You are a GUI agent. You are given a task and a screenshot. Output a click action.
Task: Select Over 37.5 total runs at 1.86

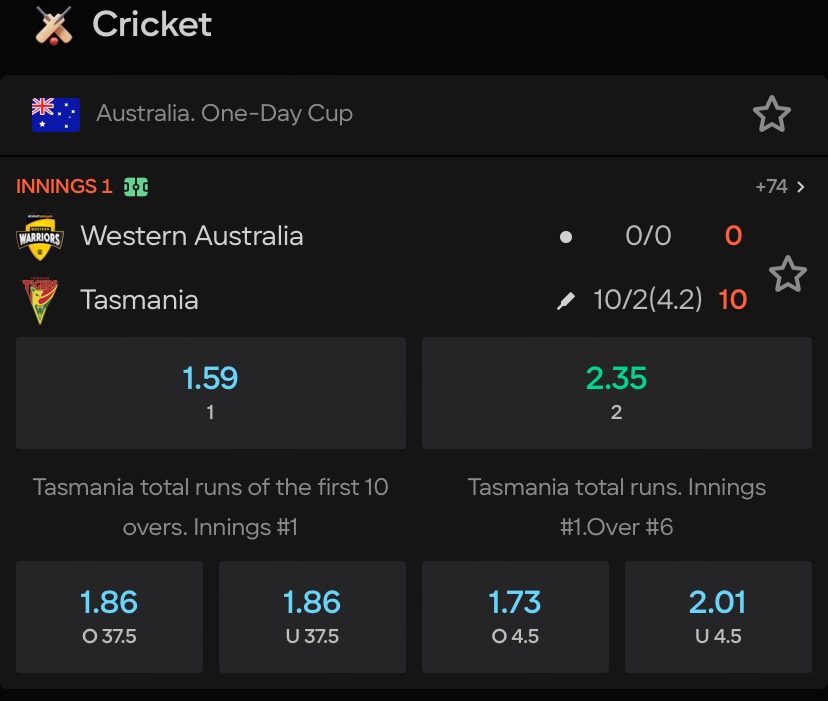(x=110, y=616)
